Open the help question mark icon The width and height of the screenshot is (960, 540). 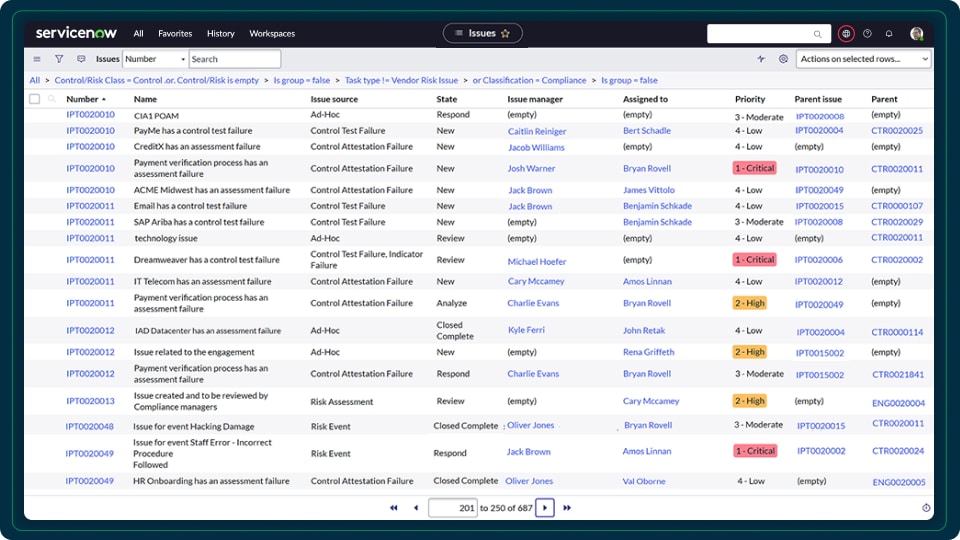pyautogui.click(x=867, y=33)
